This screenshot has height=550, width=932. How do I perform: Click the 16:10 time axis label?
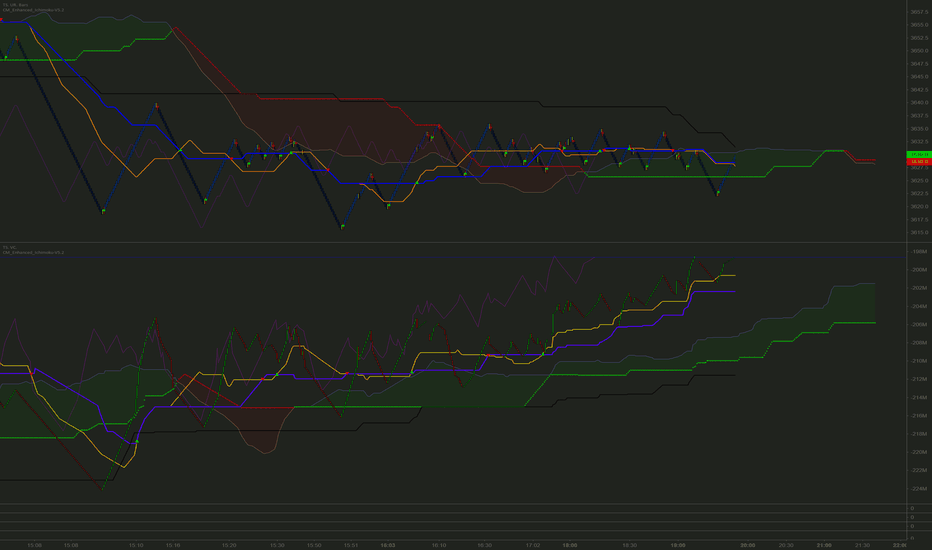[439, 545]
